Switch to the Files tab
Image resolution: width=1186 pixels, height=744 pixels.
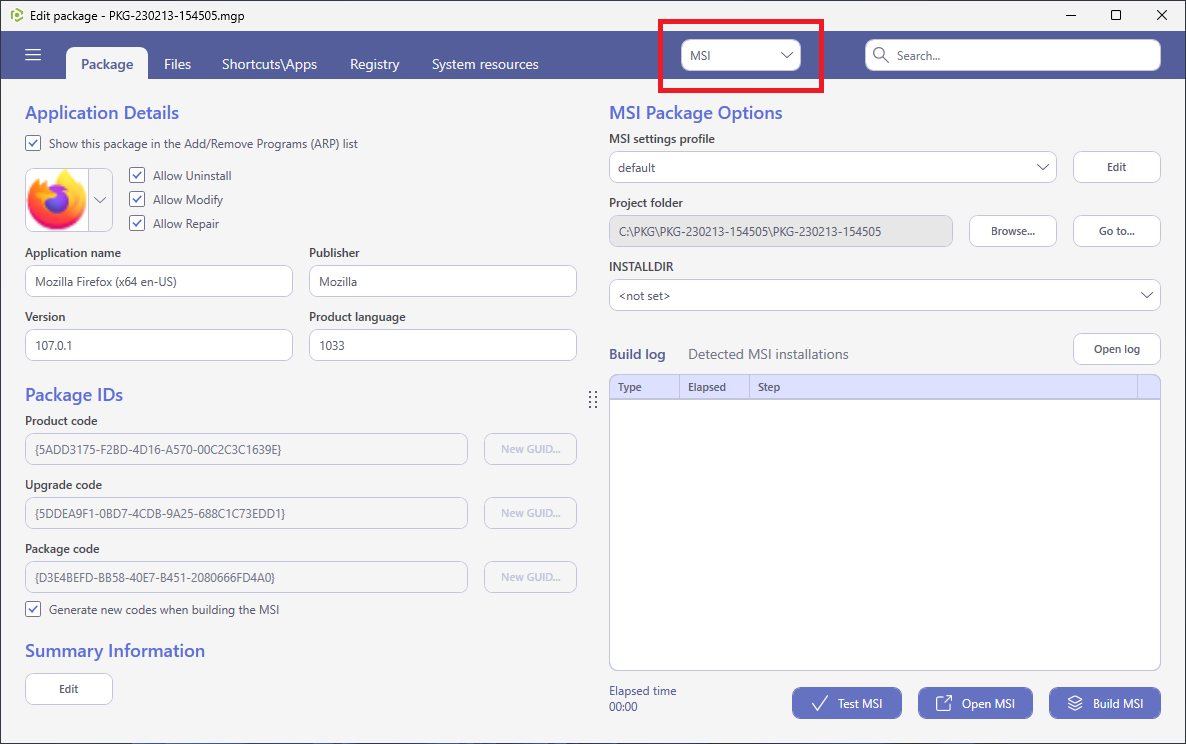click(178, 64)
